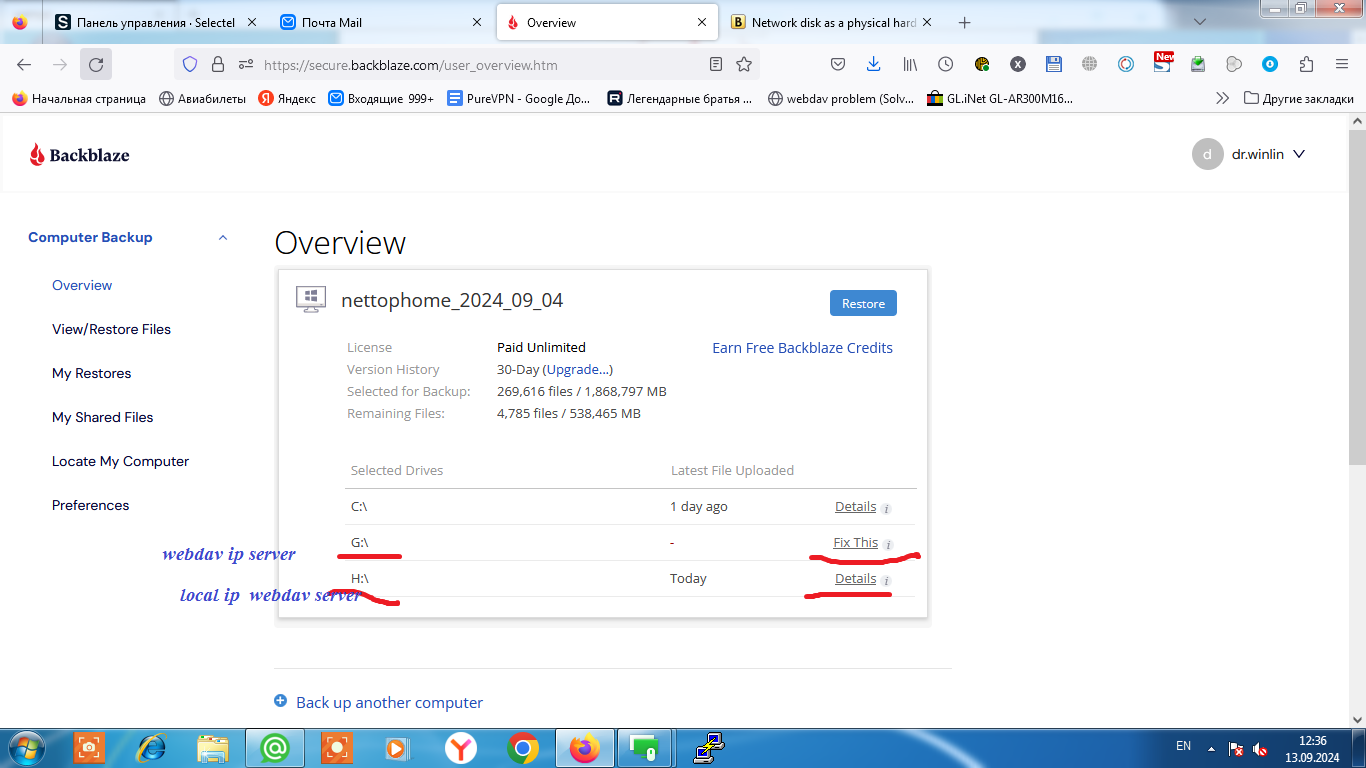The image size is (1366, 768).
Task: Click the muted speaker volume tray icon
Action: 1261,748
